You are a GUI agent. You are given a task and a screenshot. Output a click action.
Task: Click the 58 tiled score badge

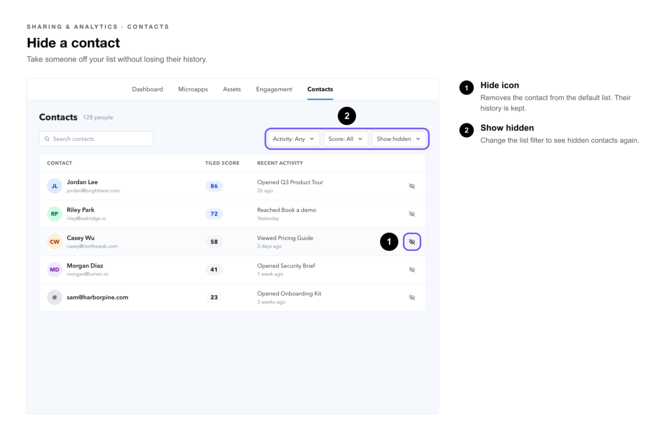tap(214, 242)
